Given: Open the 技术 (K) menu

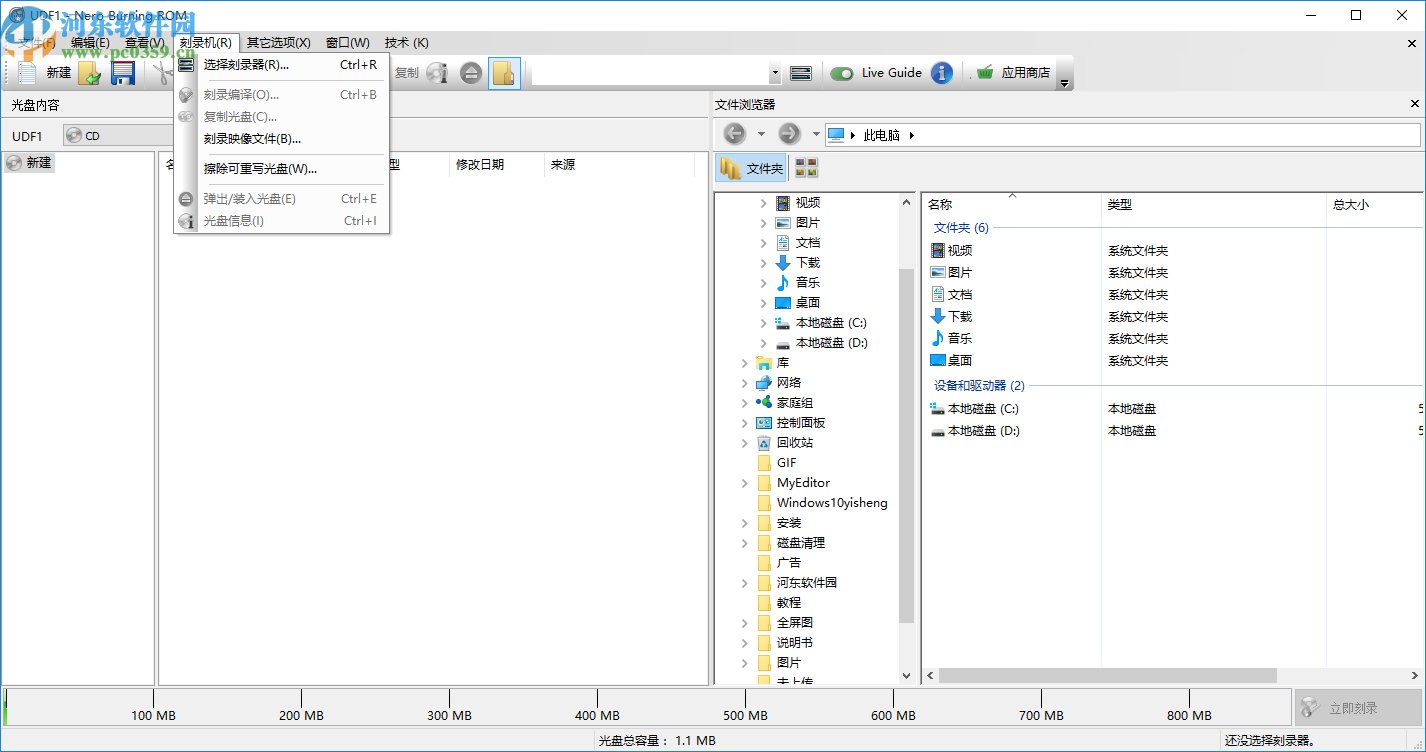Looking at the screenshot, I should 407,42.
